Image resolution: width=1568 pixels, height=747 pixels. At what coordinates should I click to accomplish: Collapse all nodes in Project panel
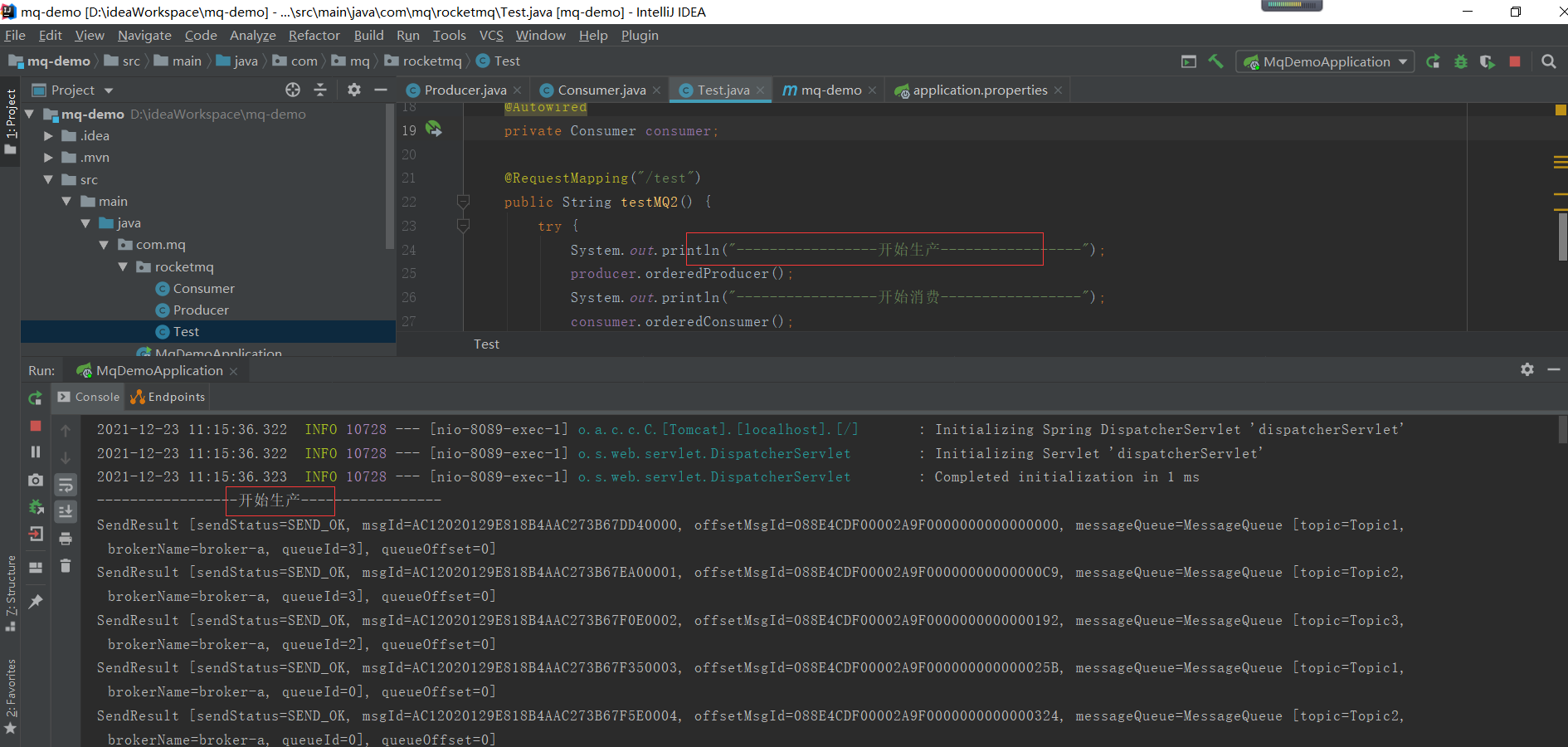click(320, 90)
